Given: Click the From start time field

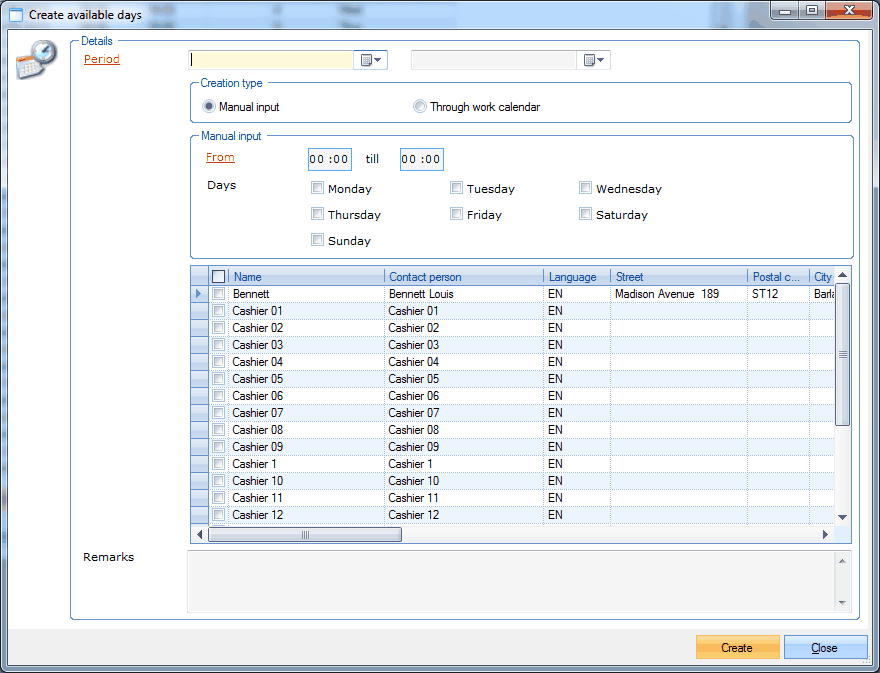Looking at the screenshot, I should [x=329, y=159].
